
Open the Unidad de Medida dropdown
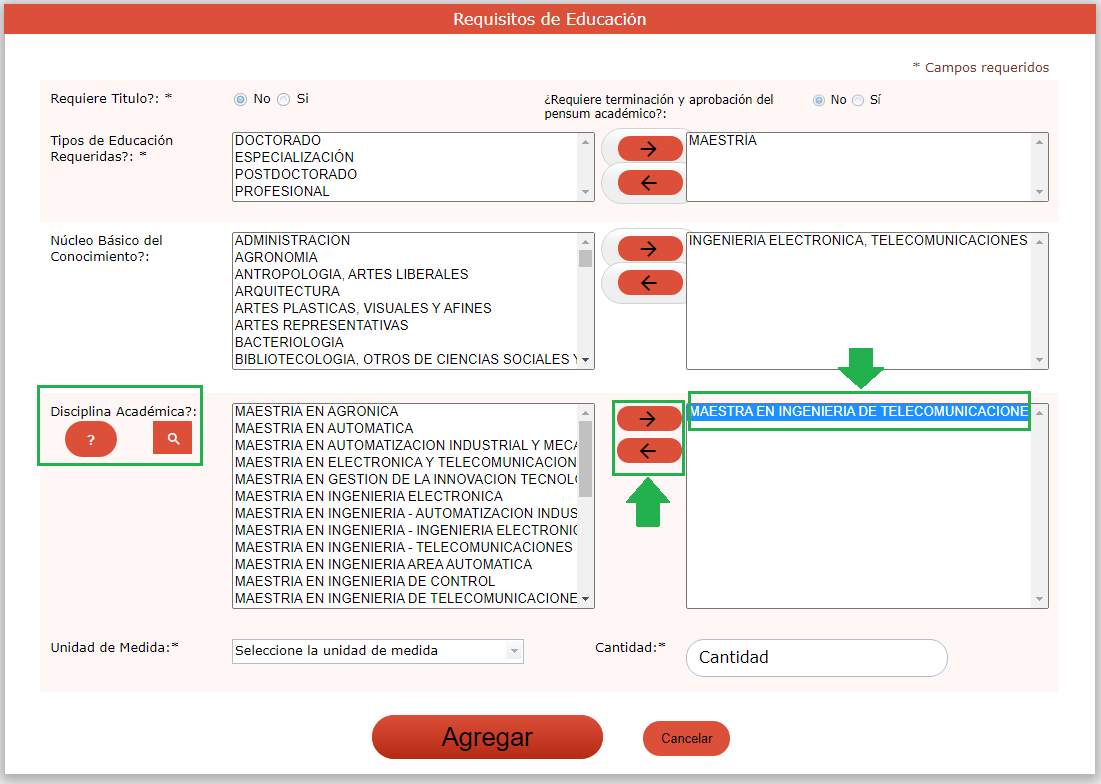[377, 651]
